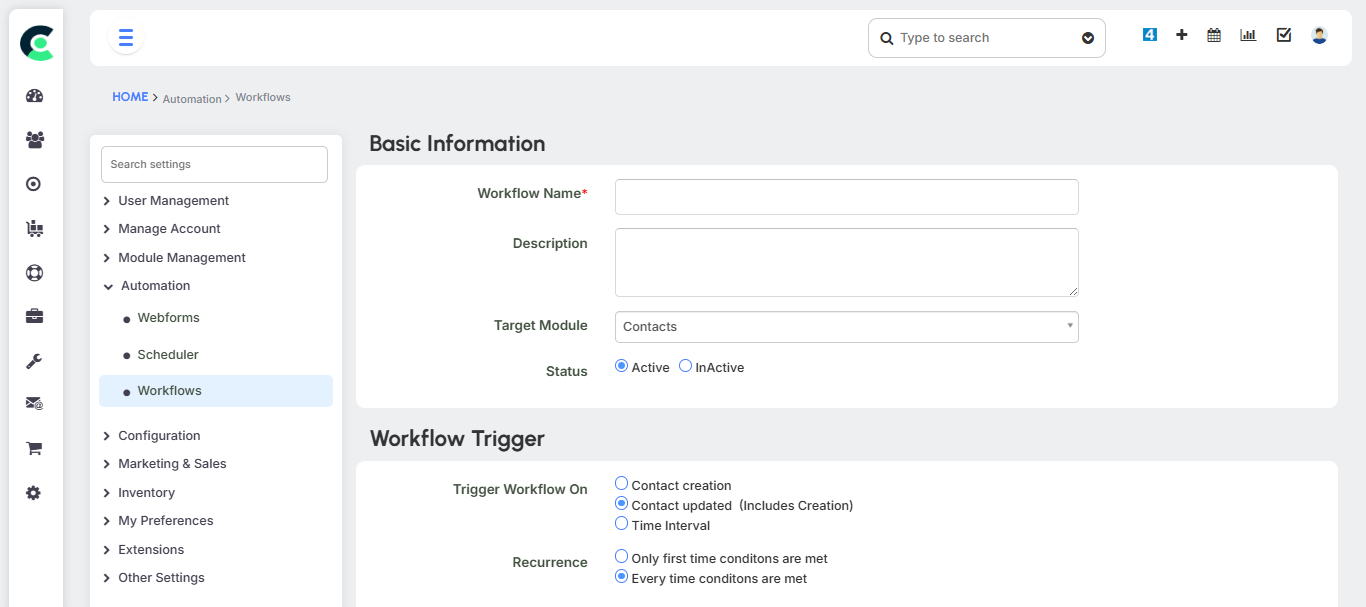Open the reports bar chart icon

(1248, 35)
